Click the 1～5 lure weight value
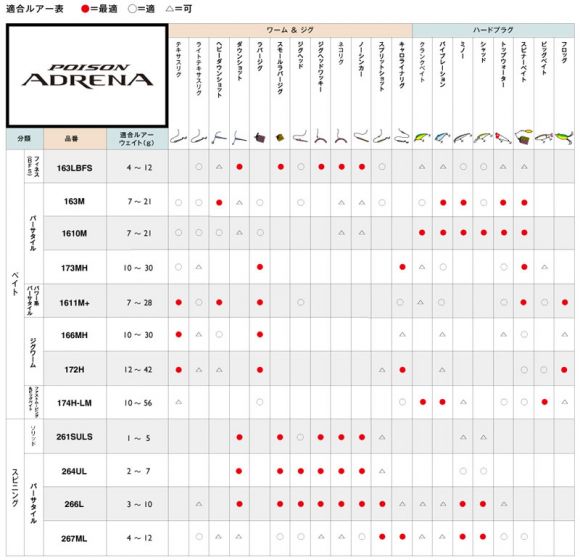This screenshot has width=580, height=560. 138,438
